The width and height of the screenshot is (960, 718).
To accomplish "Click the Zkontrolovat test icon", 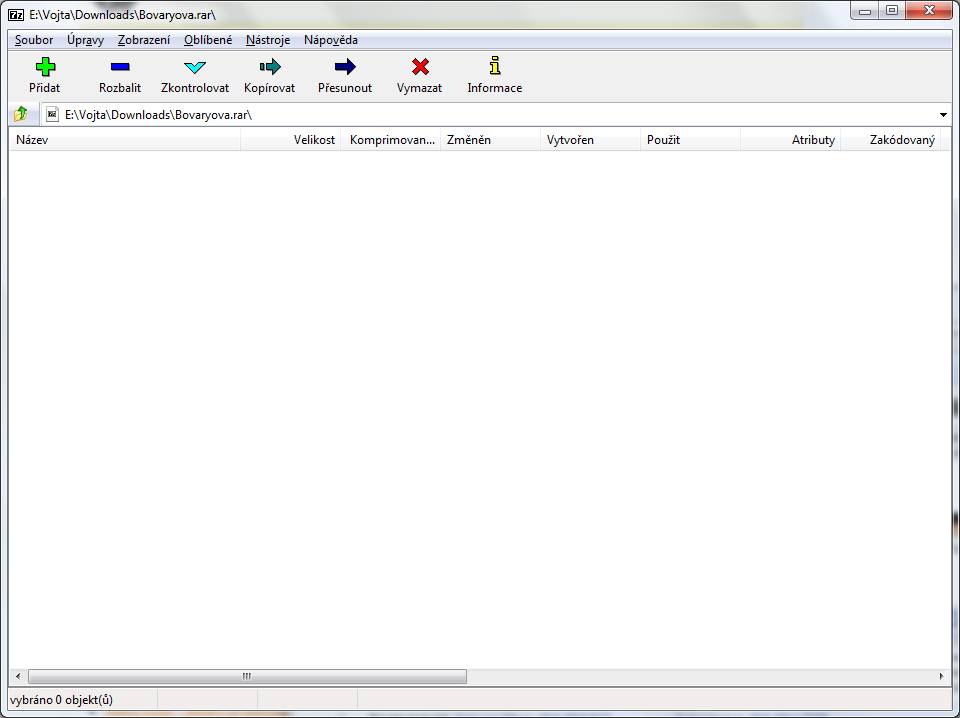I will pos(195,67).
